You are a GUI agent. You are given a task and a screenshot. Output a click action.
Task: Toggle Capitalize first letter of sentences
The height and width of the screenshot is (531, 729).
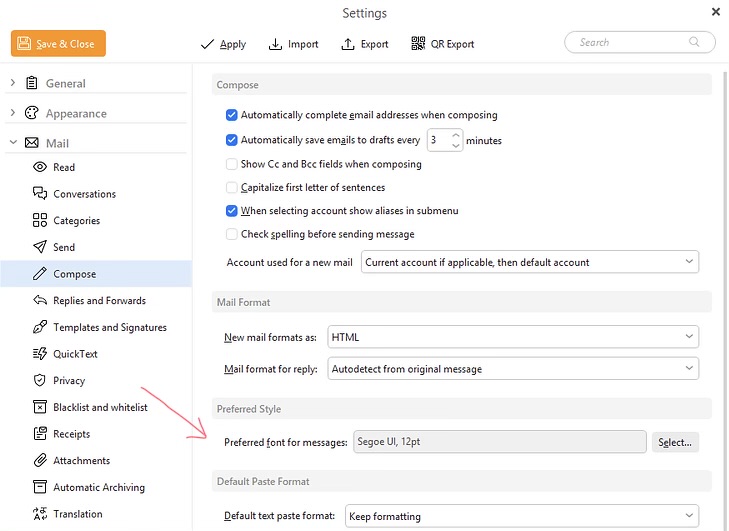(x=231, y=187)
